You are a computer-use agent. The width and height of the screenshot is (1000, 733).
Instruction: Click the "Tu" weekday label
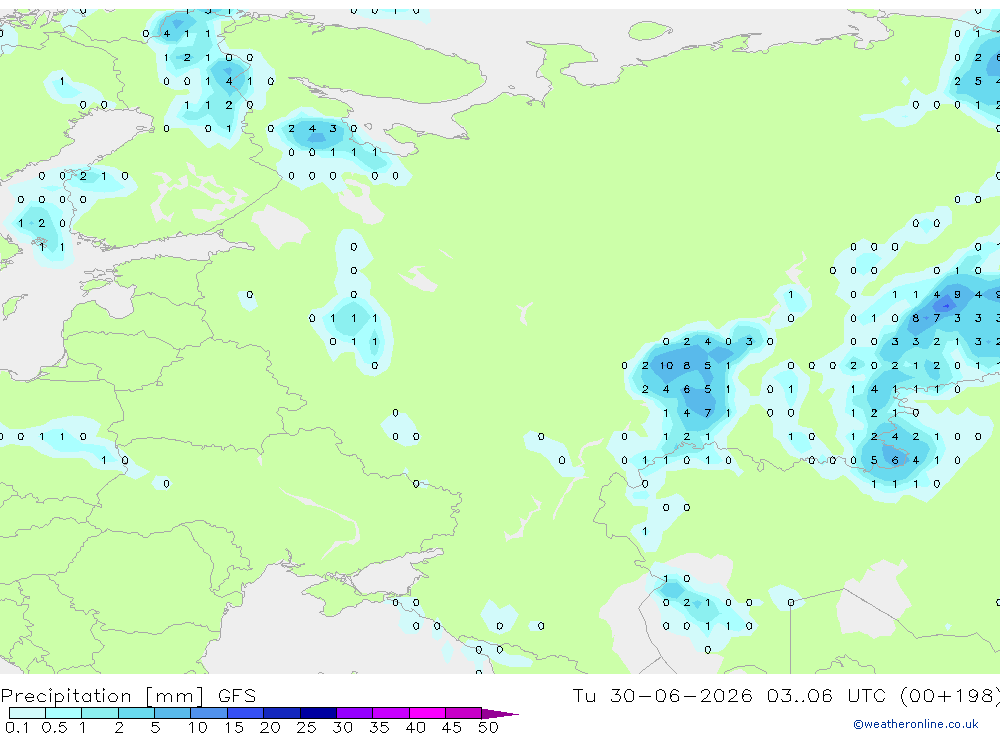tap(584, 695)
